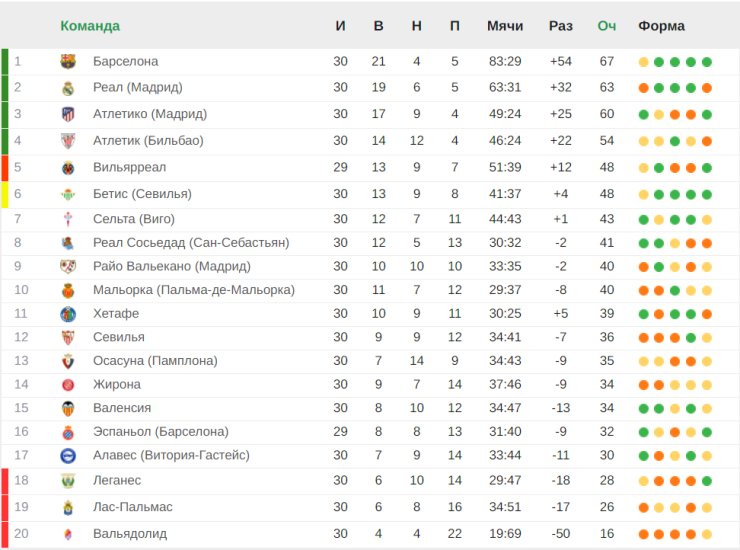Click the Atlético Madrid crest icon

pyautogui.click(x=68, y=114)
